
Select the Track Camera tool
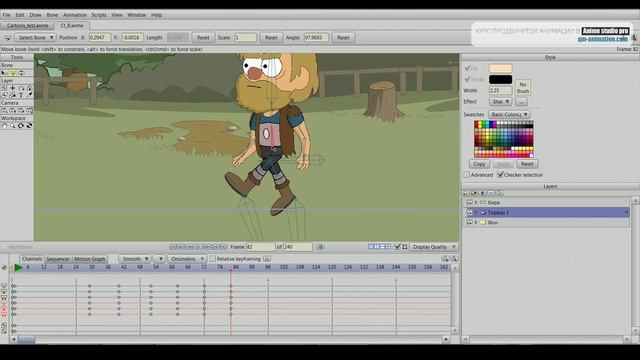pyautogui.click(x=4, y=111)
